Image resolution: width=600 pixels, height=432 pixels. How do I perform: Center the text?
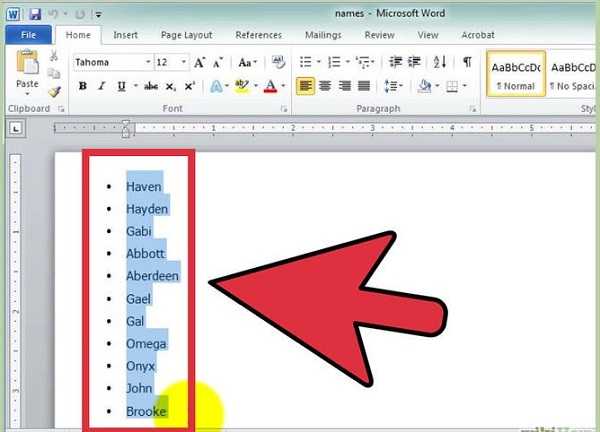pyautogui.click(x=325, y=86)
